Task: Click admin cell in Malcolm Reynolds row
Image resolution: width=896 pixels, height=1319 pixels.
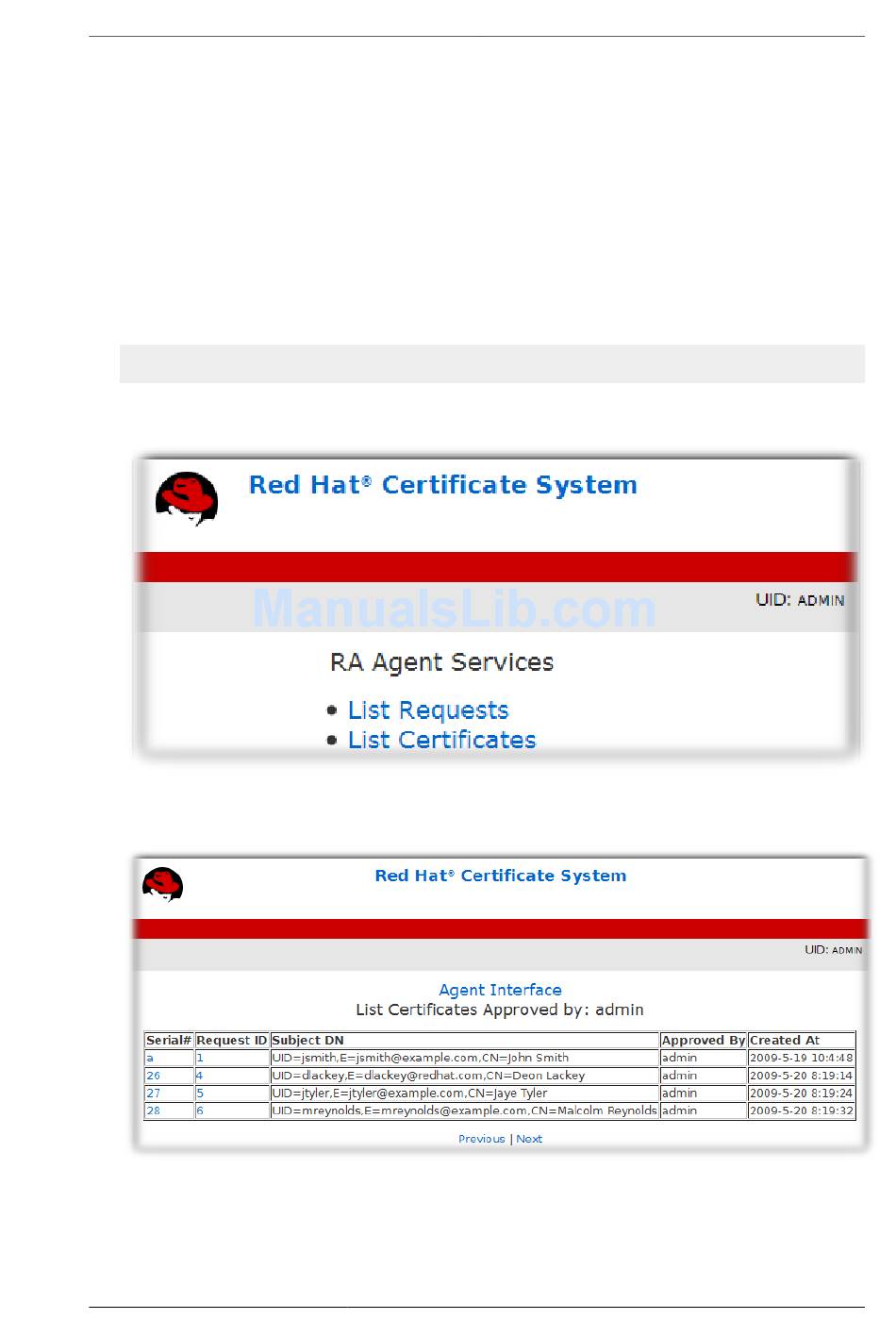Action: click(x=704, y=1111)
